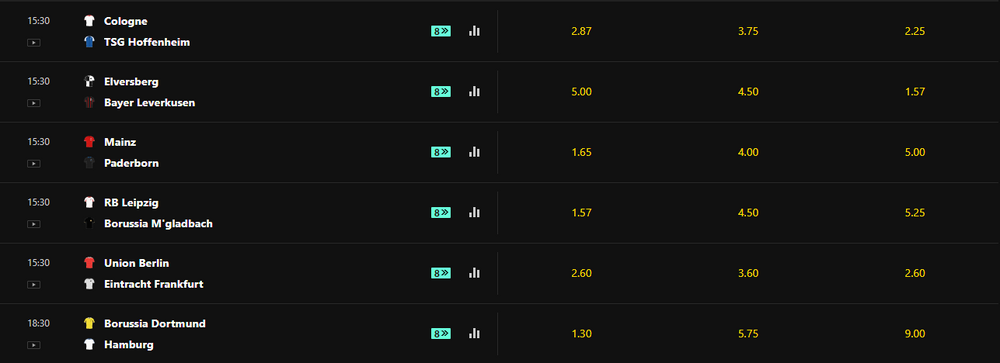The image size is (1000, 363).
Task: Open the 8 badge for Union Berlin match
Action: pos(441,273)
